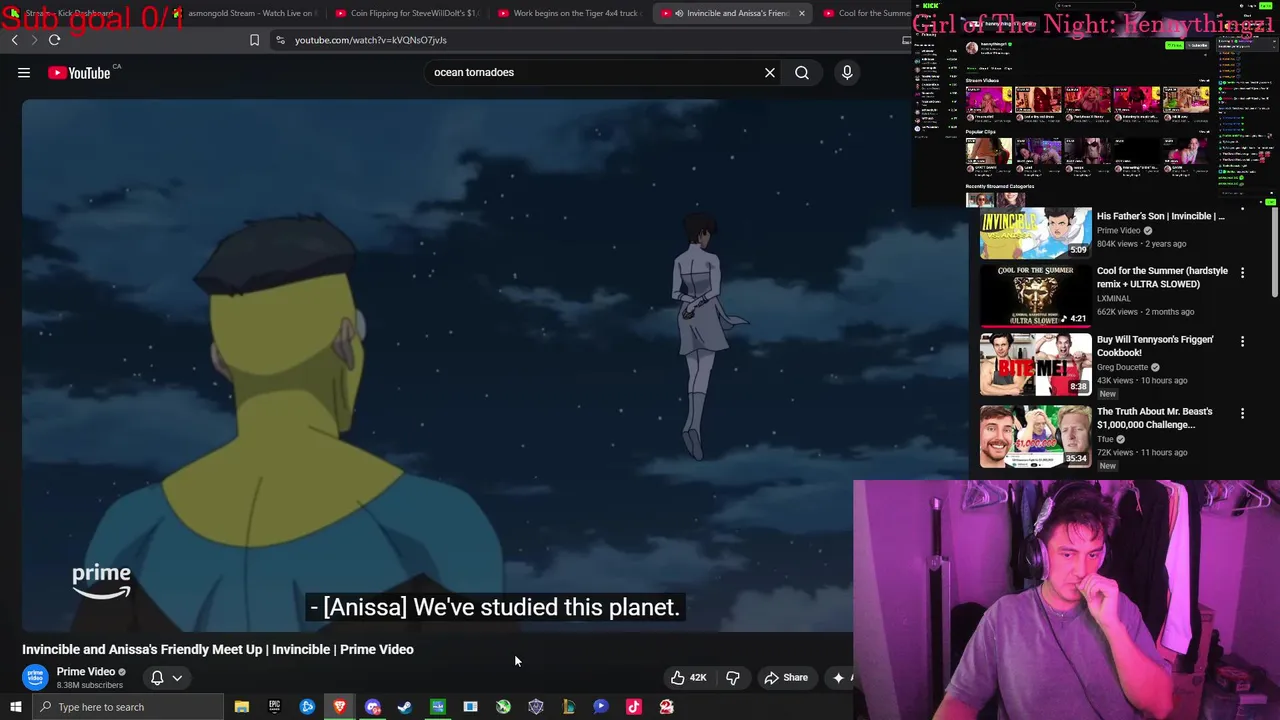Open Steam from taskbar
The width and height of the screenshot is (1280, 720).
[x=405, y=707]
